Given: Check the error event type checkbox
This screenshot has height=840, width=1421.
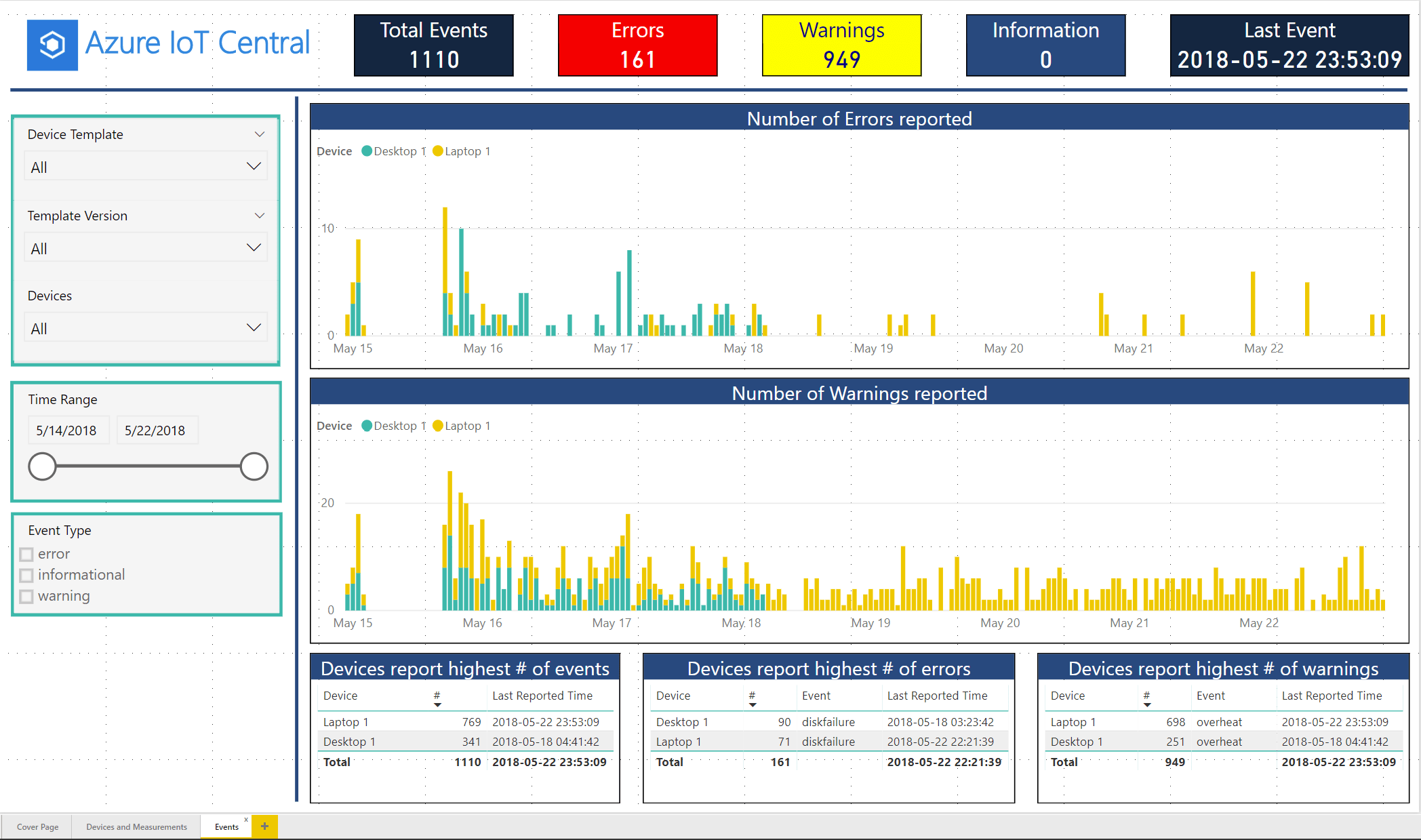Looking at the screenshot, I should (x=26, y=554).
